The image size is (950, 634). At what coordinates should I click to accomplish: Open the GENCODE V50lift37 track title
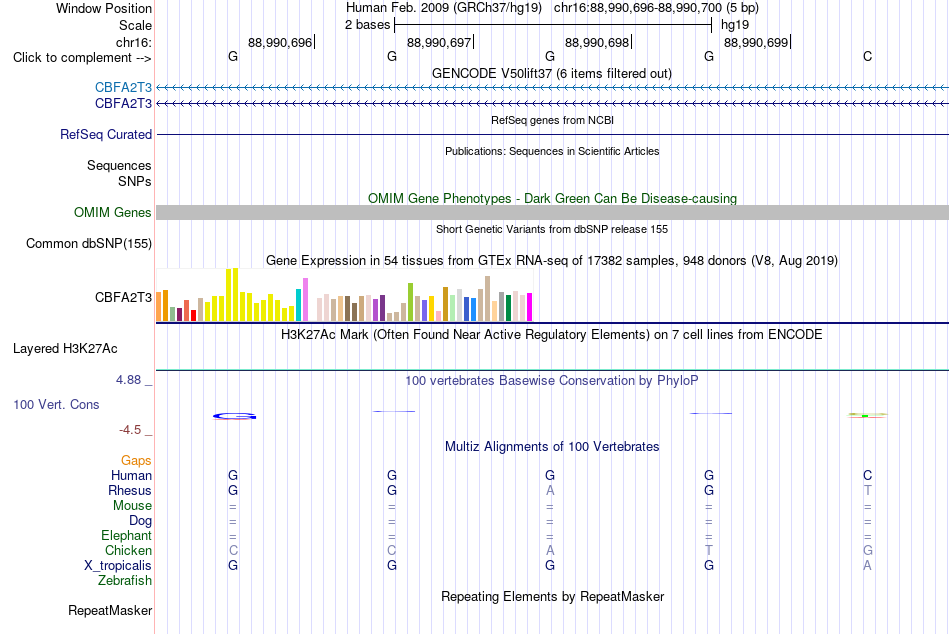pyautogui.click(x=552, y=73)
